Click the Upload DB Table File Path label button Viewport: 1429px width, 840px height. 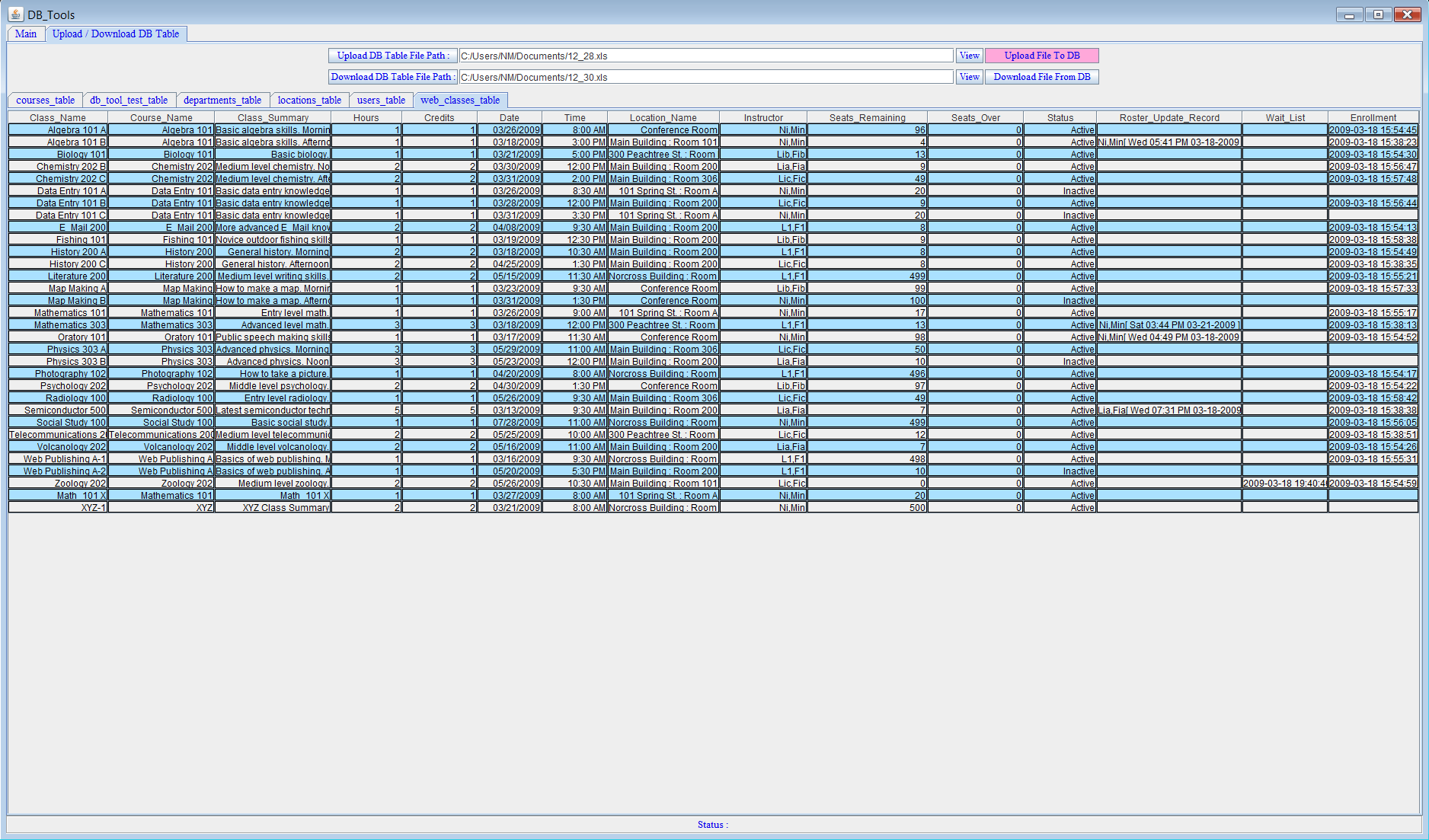393,56
